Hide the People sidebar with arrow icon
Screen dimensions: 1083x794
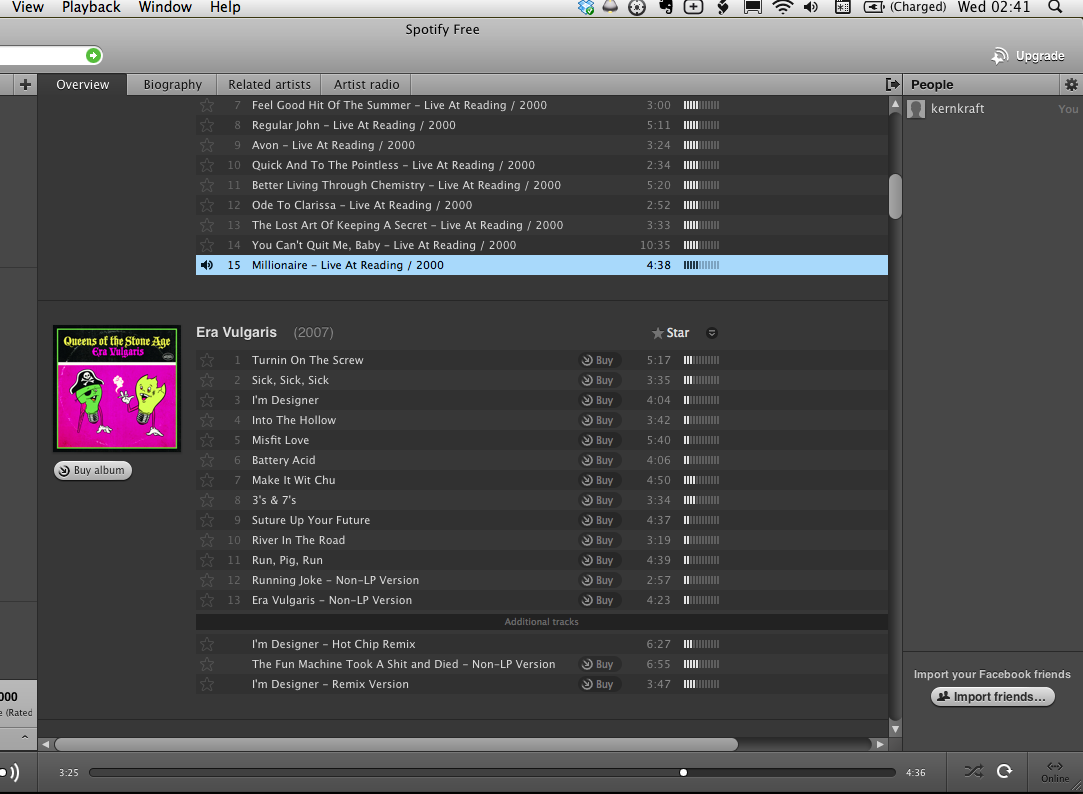[892, 84]
